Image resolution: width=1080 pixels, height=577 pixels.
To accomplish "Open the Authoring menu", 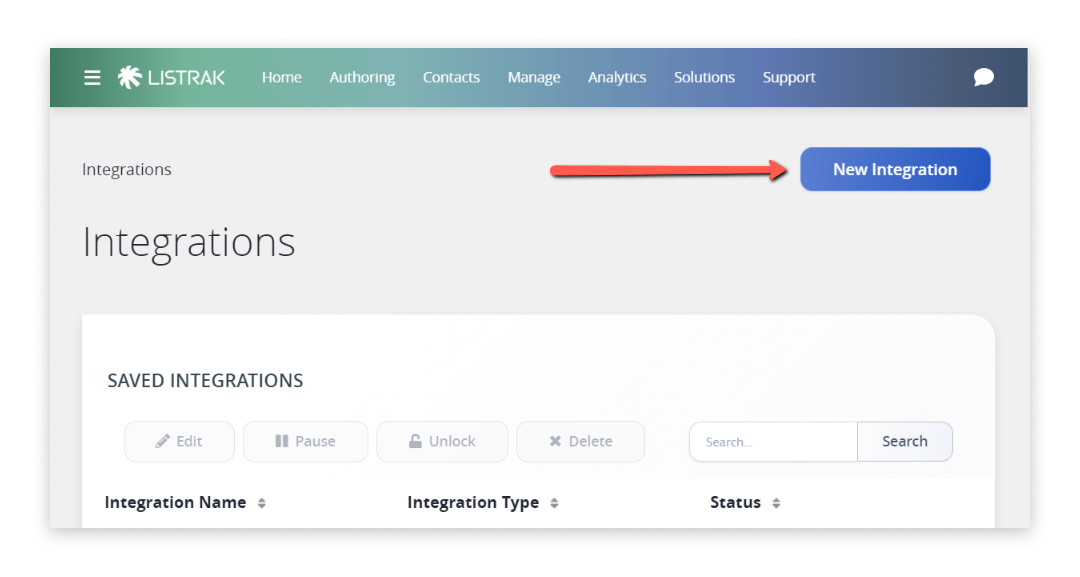I will click(362, 77).
